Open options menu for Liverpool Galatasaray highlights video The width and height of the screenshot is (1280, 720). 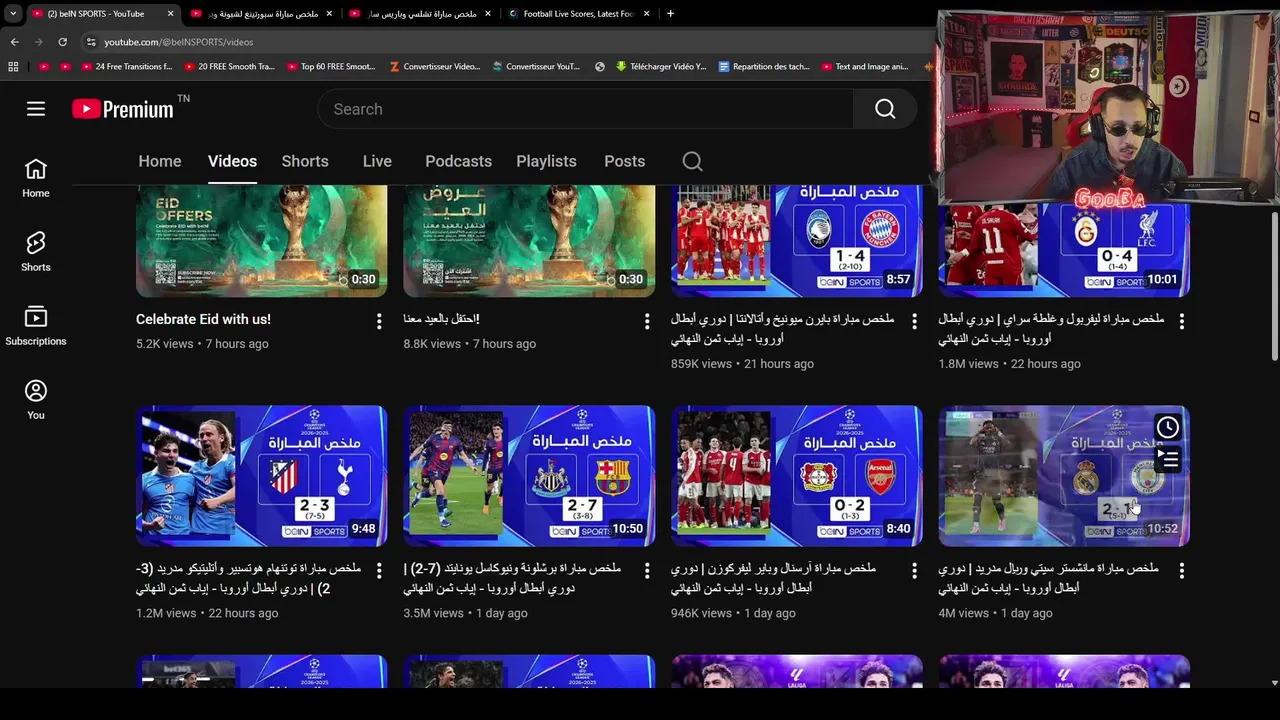click(x=1182, y=321)
